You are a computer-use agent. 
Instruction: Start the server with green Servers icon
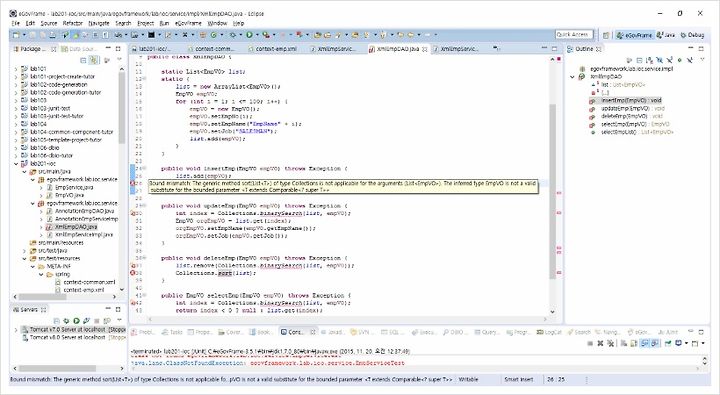[76, 321]
